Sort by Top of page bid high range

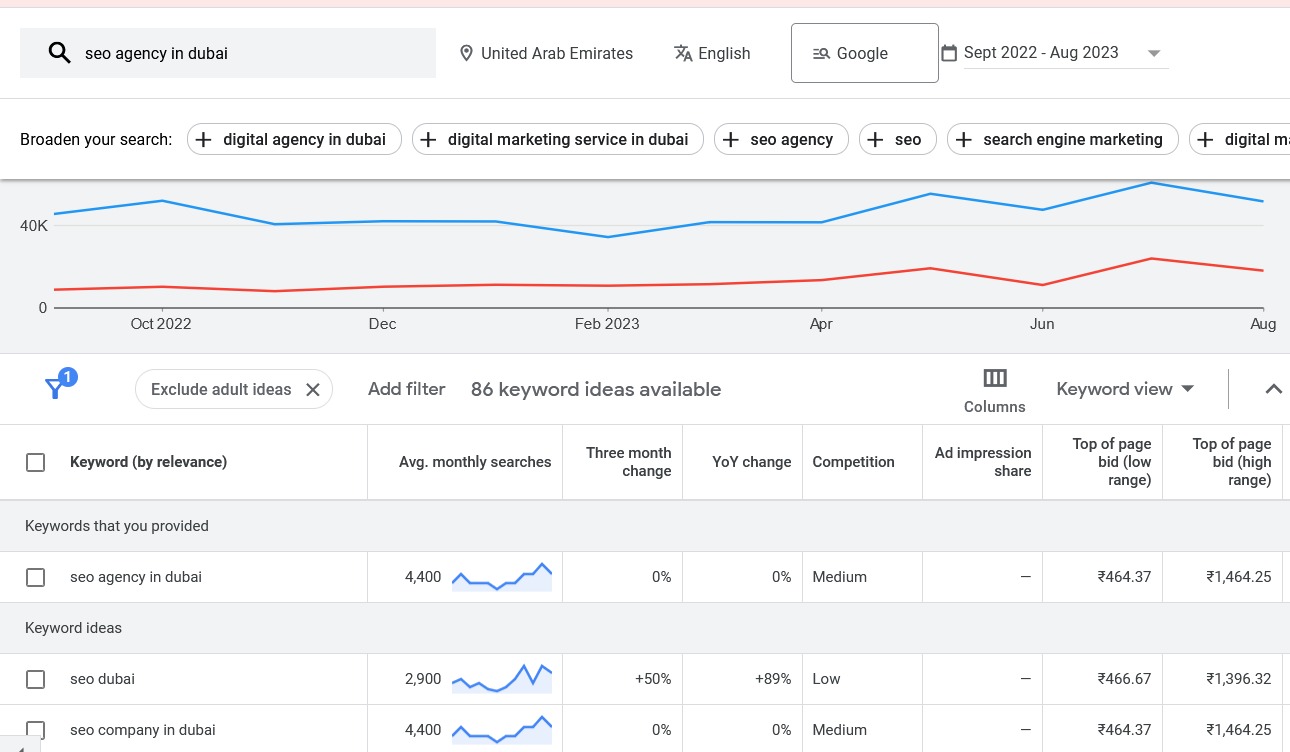pos(1231,462)
